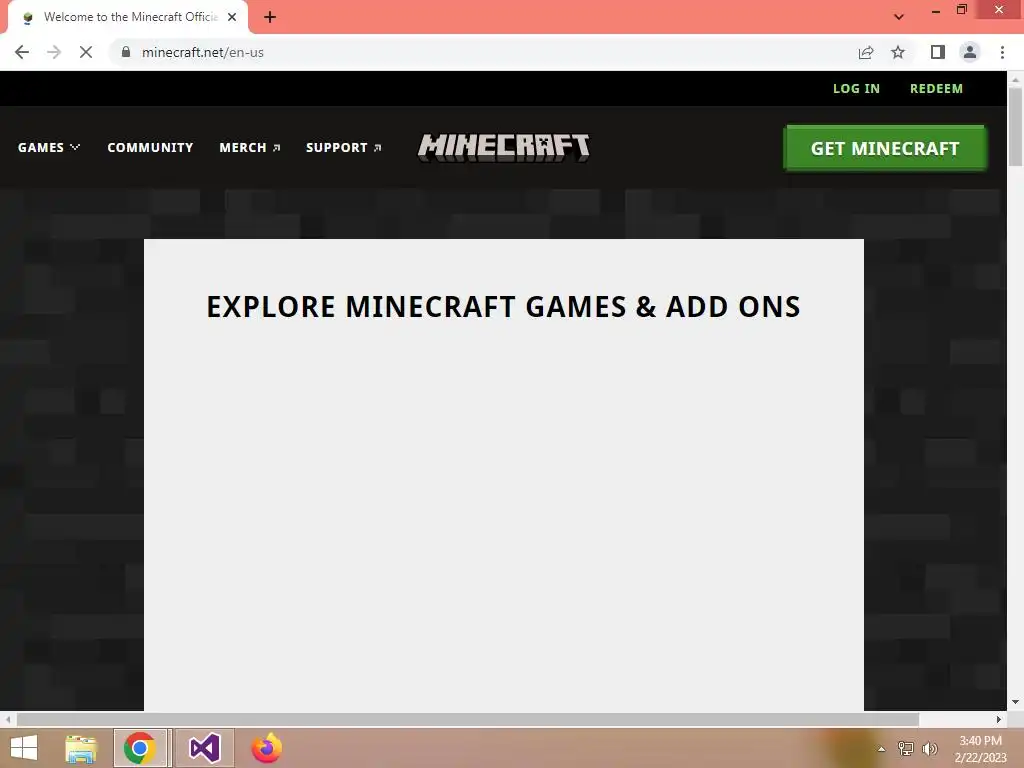Click the vertical scrollbar thumb

pos(1015,125)
